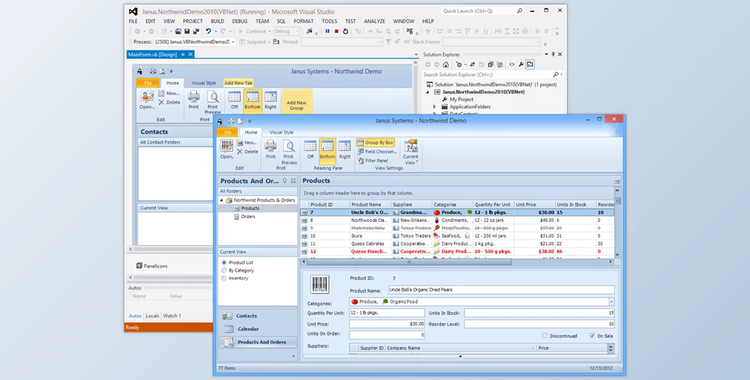Click Undo icon in Visual Studio toolbar

(209, 31)
